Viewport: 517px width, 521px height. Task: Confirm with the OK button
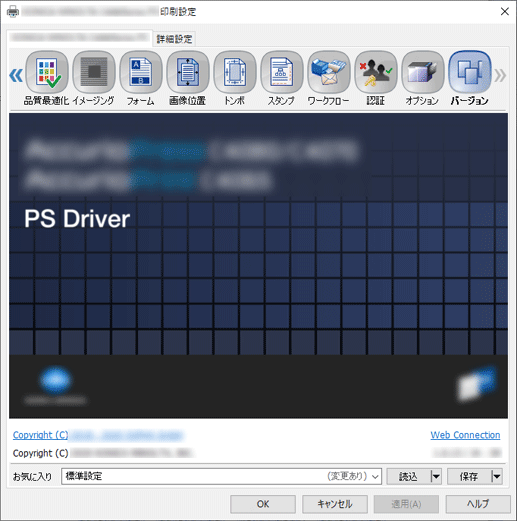[263, 504]
